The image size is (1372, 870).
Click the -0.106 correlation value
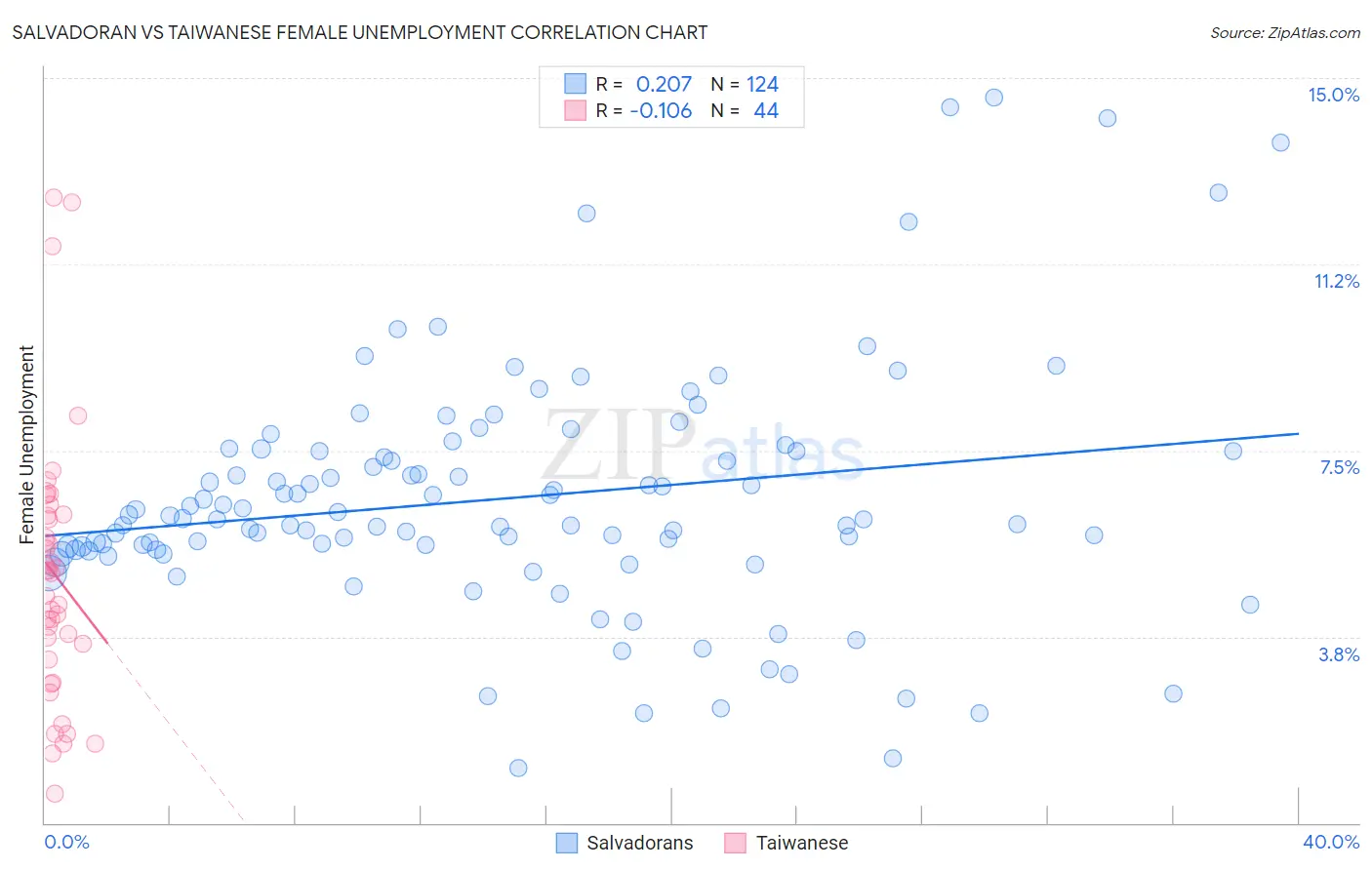pos(661,110)
